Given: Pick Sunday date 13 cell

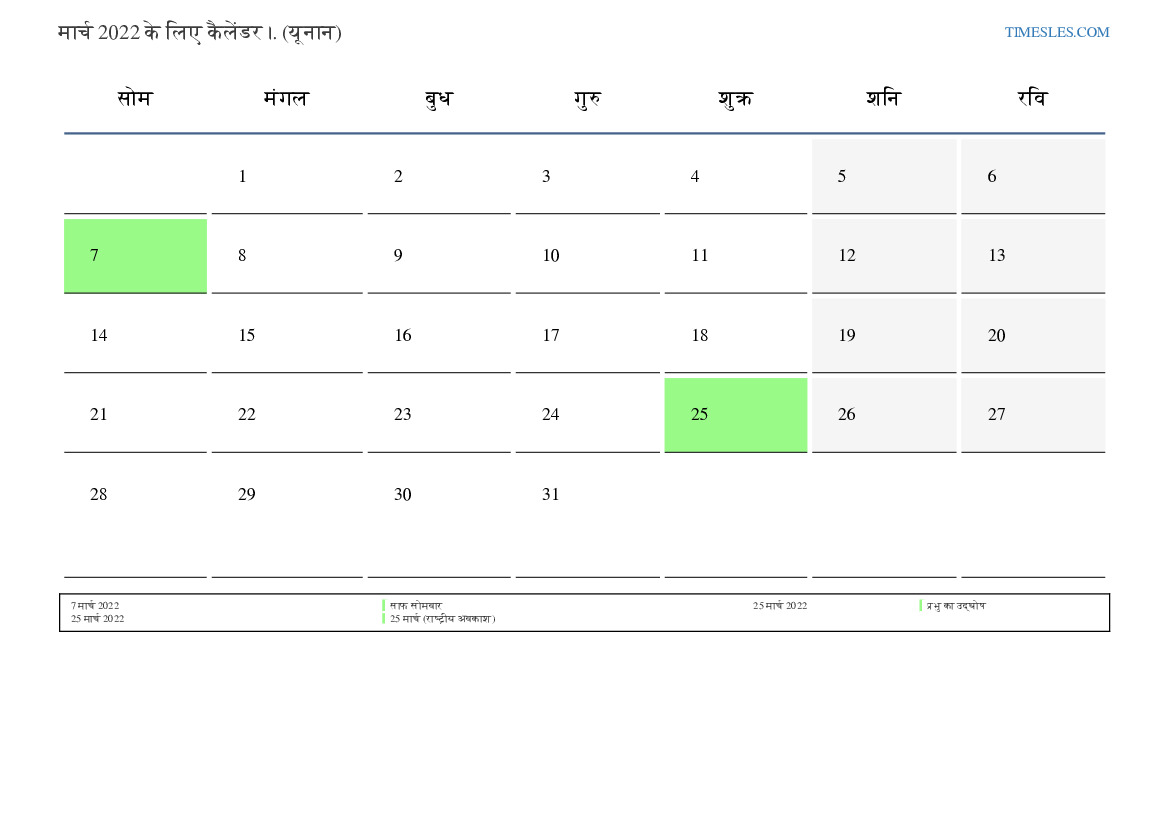Looking at the screenshot, I should [x=1033, y=256].
